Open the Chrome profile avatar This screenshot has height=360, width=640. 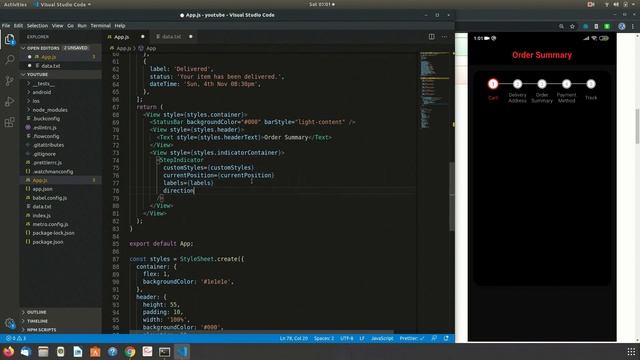pos(622,26)
